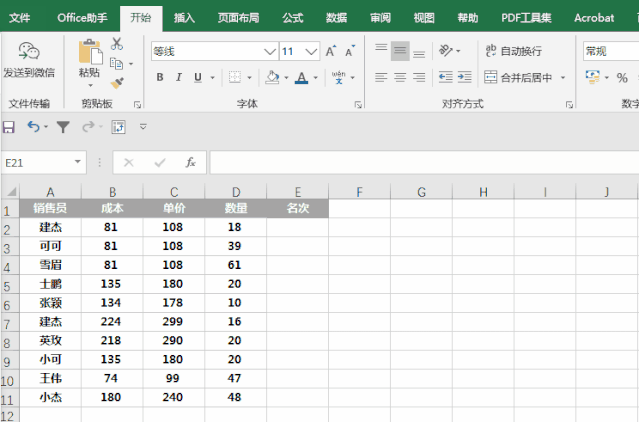Select the Format Painter brush

click(x=117, y=83)
